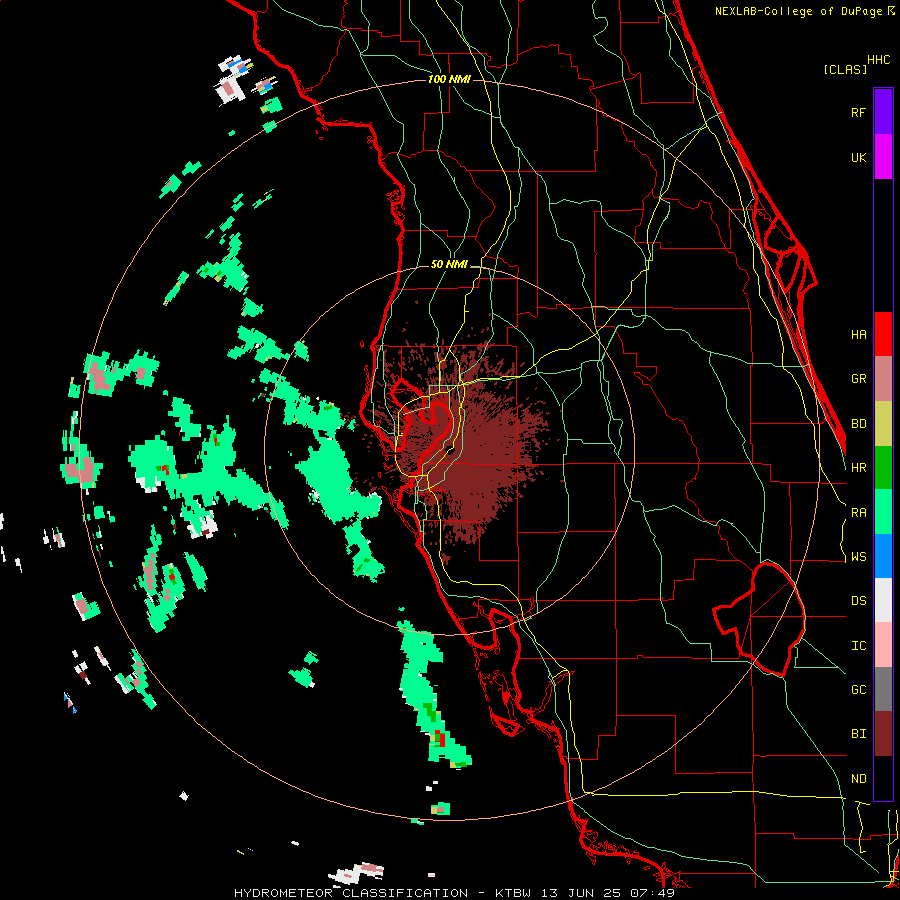Click the 'HA' legend label
This screenshot has height=900, width=900.
[858, 334]
